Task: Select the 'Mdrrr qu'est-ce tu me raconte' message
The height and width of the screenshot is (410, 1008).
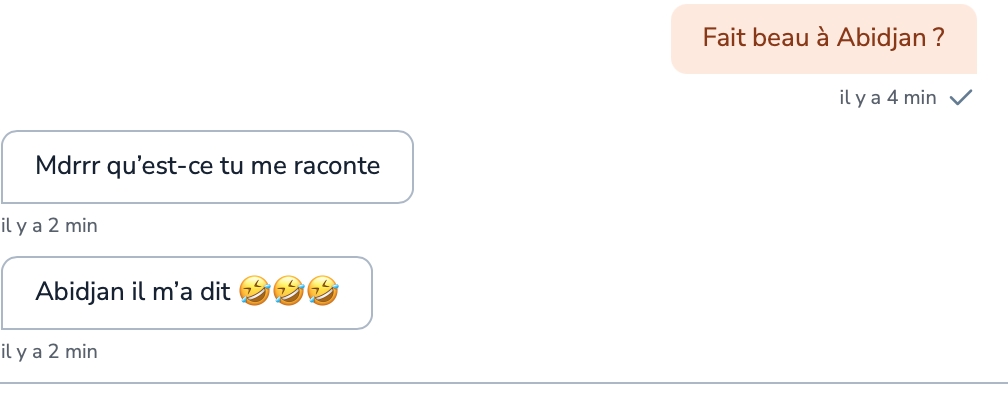Action: pos(207,167)
